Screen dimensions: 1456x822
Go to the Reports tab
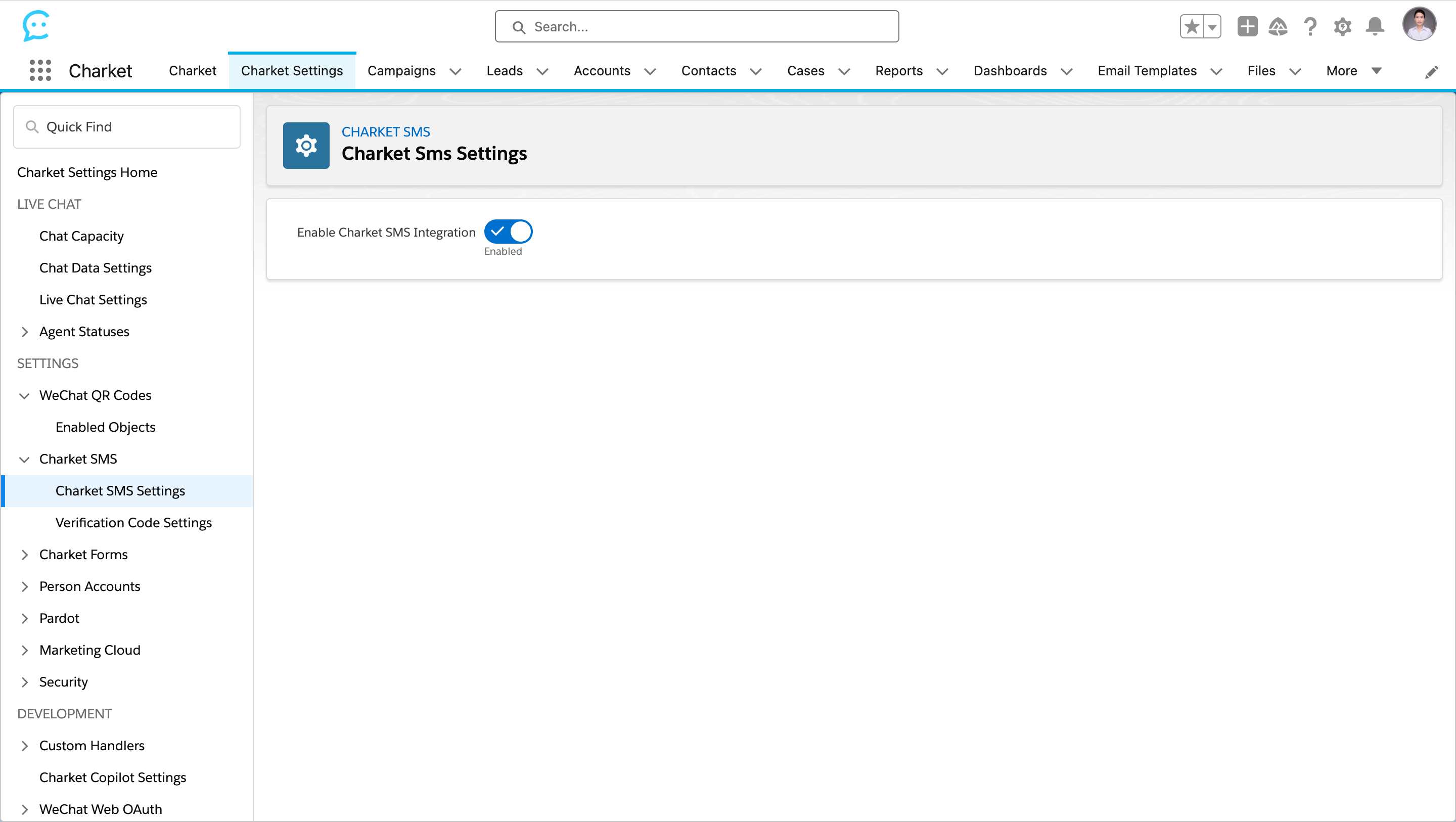(x=899, y=71)
